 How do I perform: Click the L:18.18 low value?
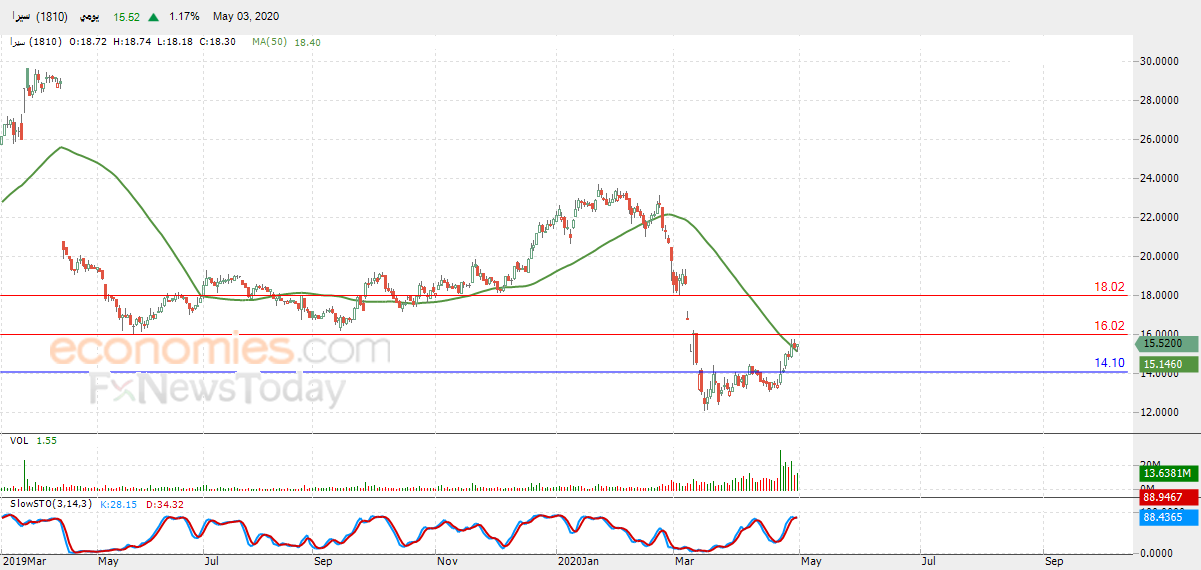click(173, 42)
